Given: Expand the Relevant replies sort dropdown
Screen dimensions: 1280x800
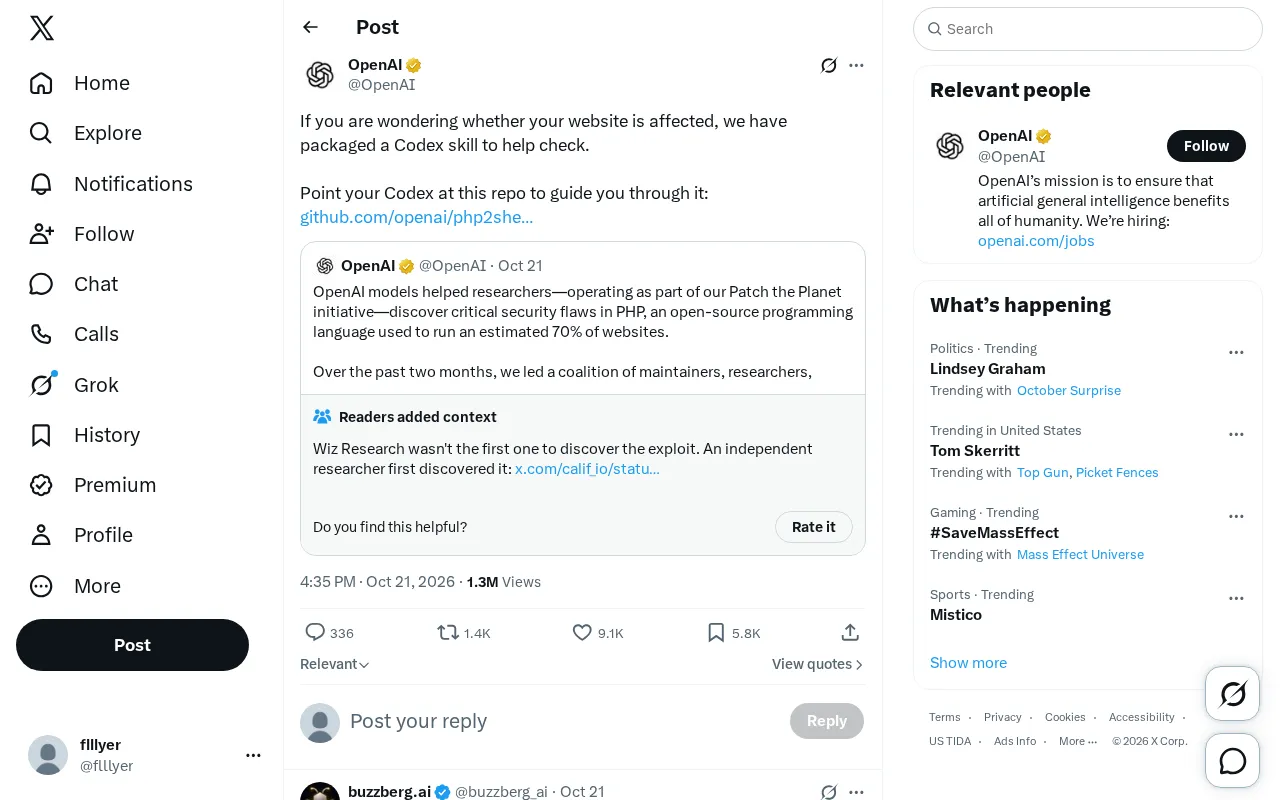Looking at the screenshot, I should (335, 664).
